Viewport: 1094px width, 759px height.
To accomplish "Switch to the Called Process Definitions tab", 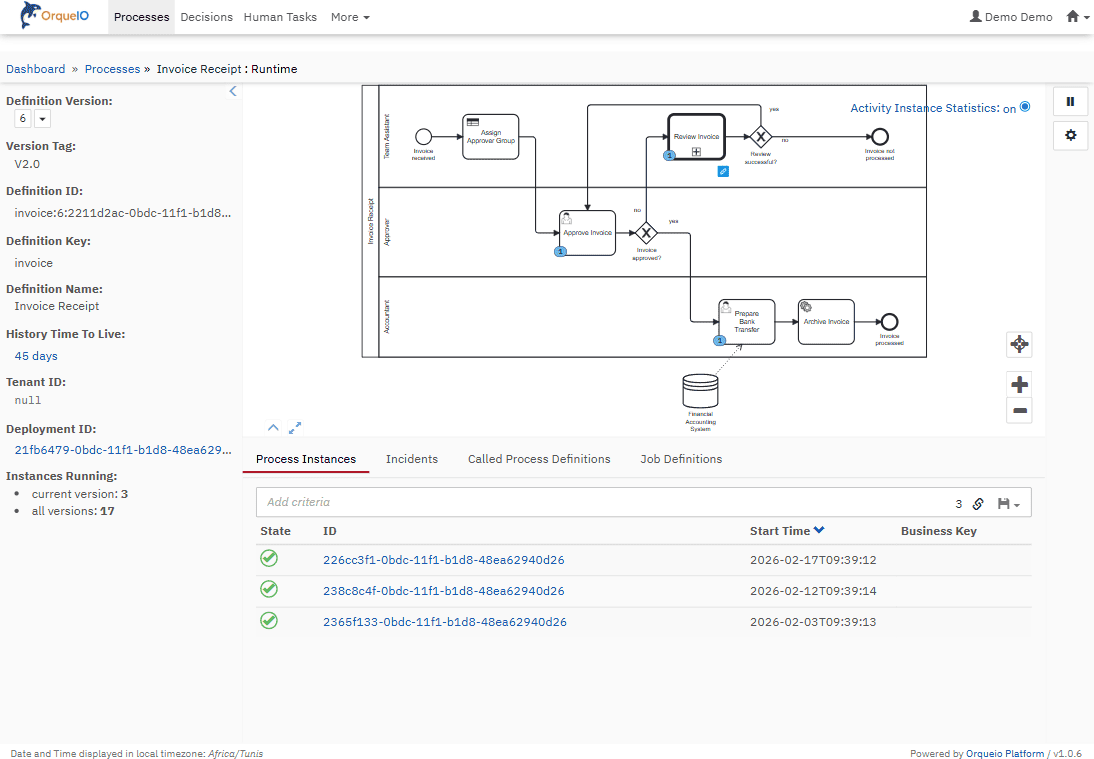I will [x=539, y=459].
